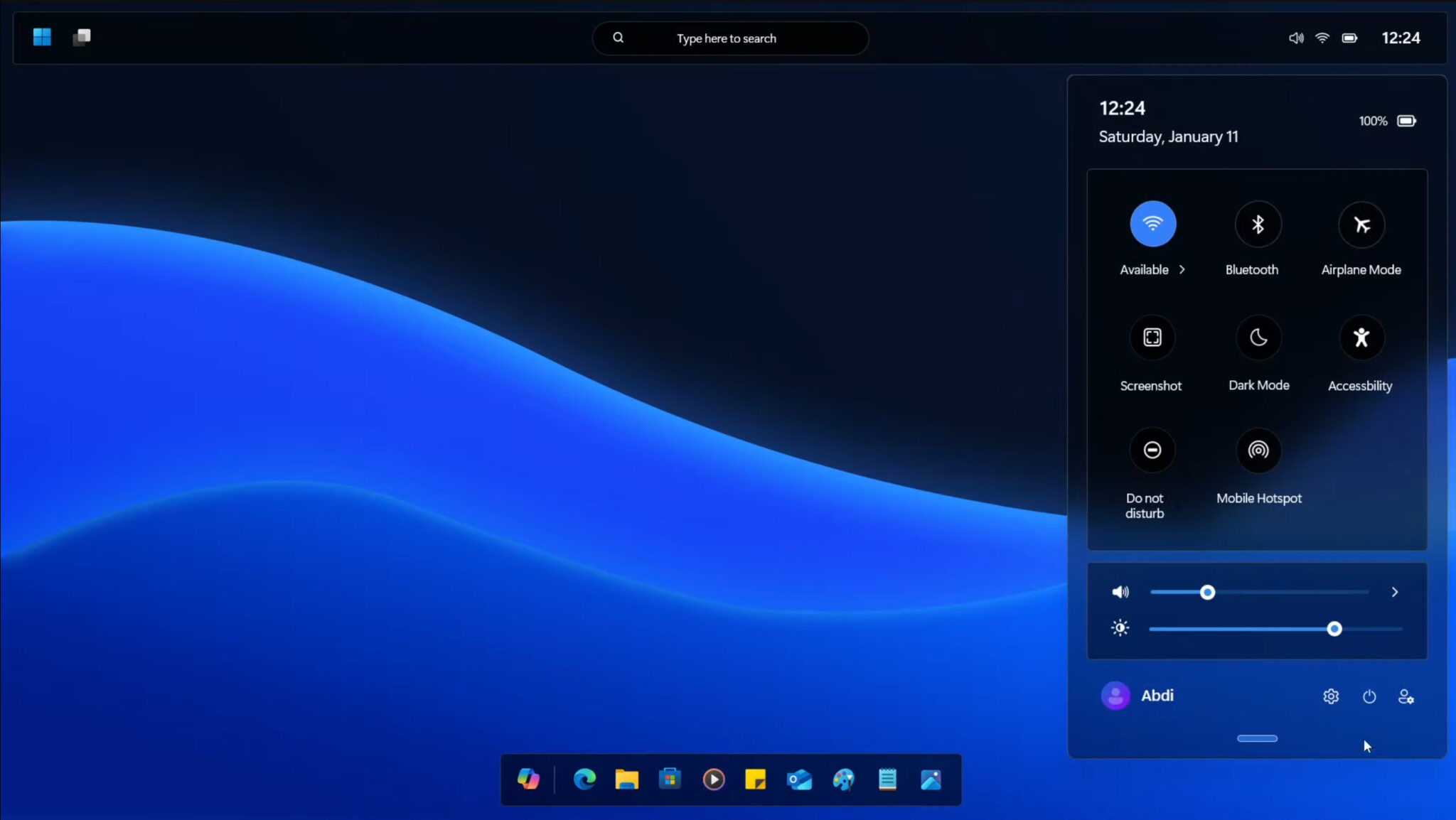Expand available Wi-Fi networks list
This screenshot has width=1456, height=820.
(x=1183, y=269)
